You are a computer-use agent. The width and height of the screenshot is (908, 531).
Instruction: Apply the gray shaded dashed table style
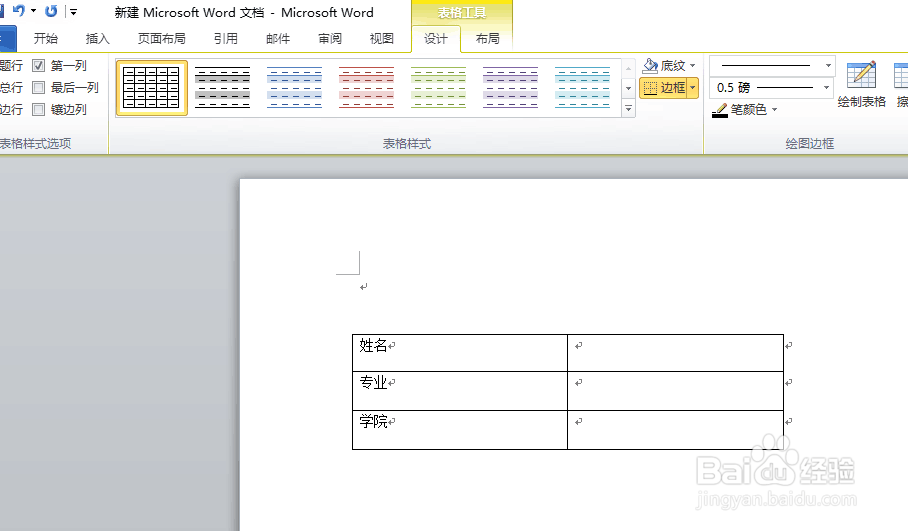point(222,87)
